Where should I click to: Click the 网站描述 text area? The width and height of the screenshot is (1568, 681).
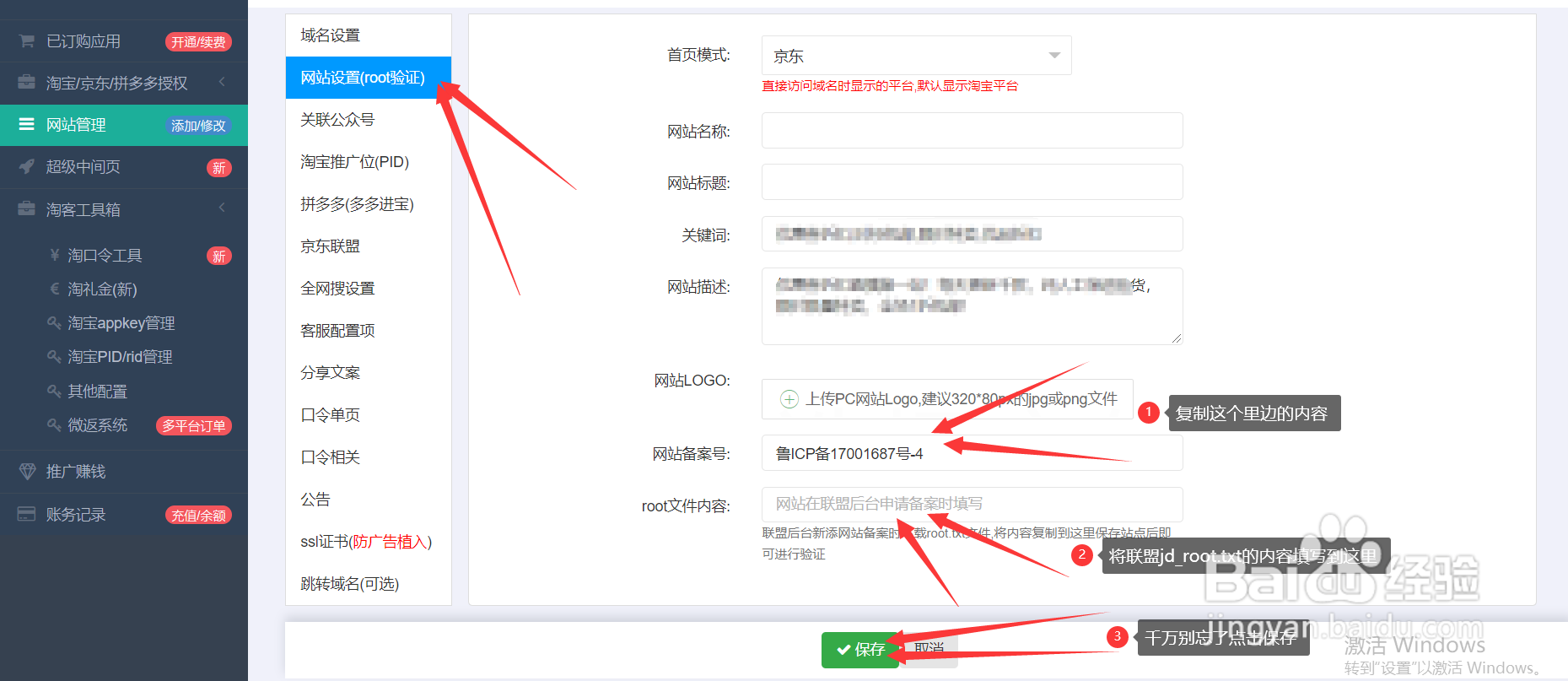click(x=972, y=306)
